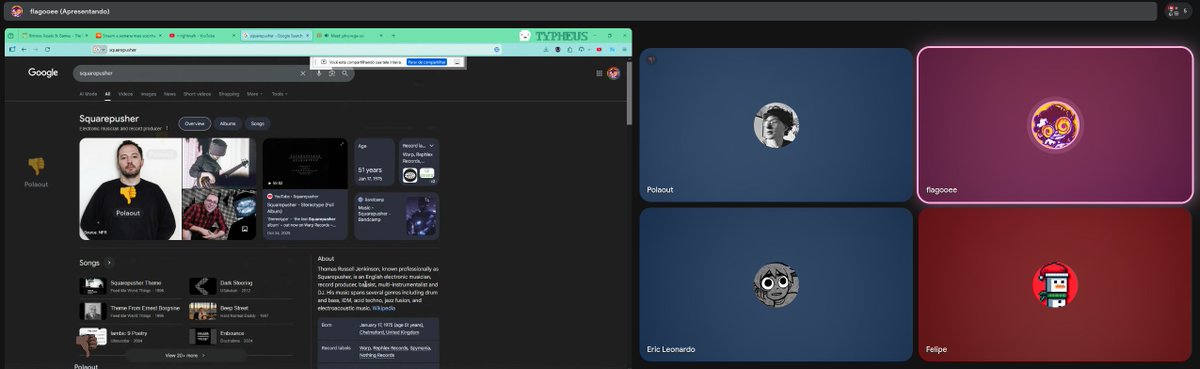This screenshot has width=1200, height=369.
Task: Expand the View 20+ more songs button
Action: click(185, 355)
